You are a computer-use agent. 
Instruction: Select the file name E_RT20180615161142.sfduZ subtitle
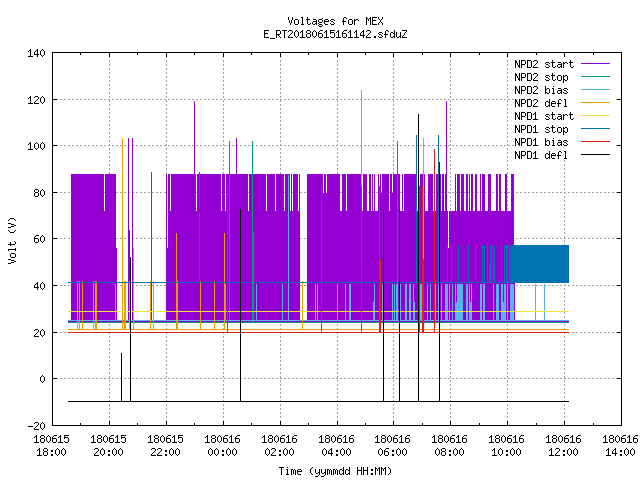335,34
